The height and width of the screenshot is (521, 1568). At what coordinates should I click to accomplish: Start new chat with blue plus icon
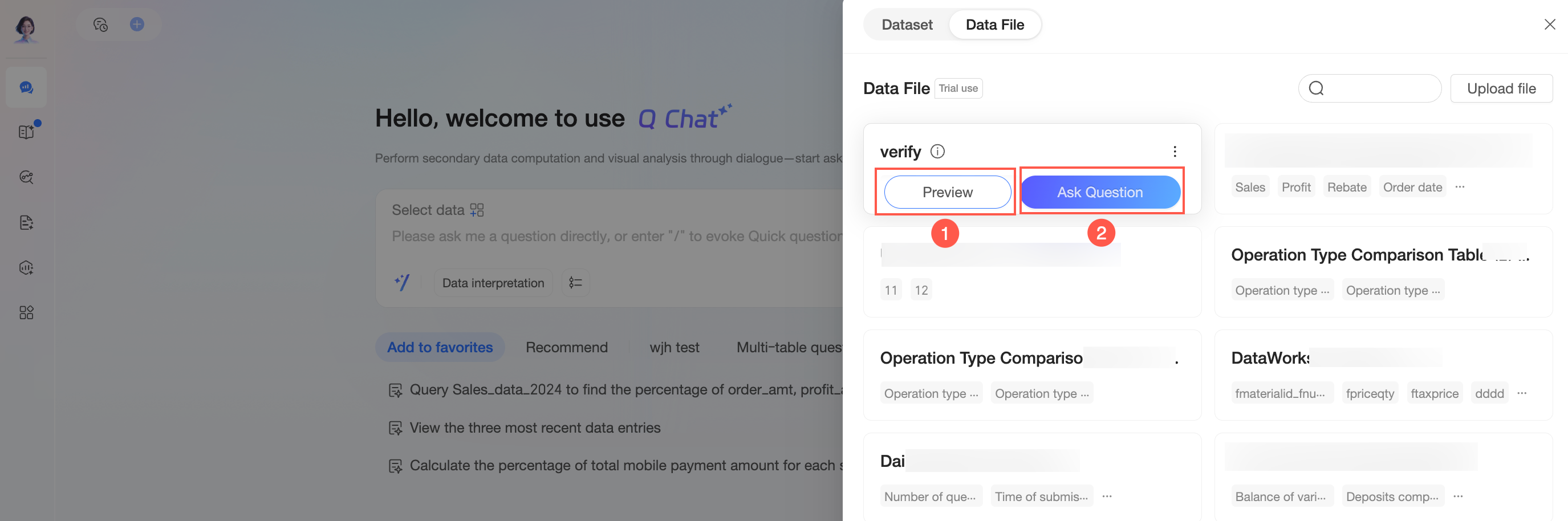pyautogui.click(x=137, y=25)
